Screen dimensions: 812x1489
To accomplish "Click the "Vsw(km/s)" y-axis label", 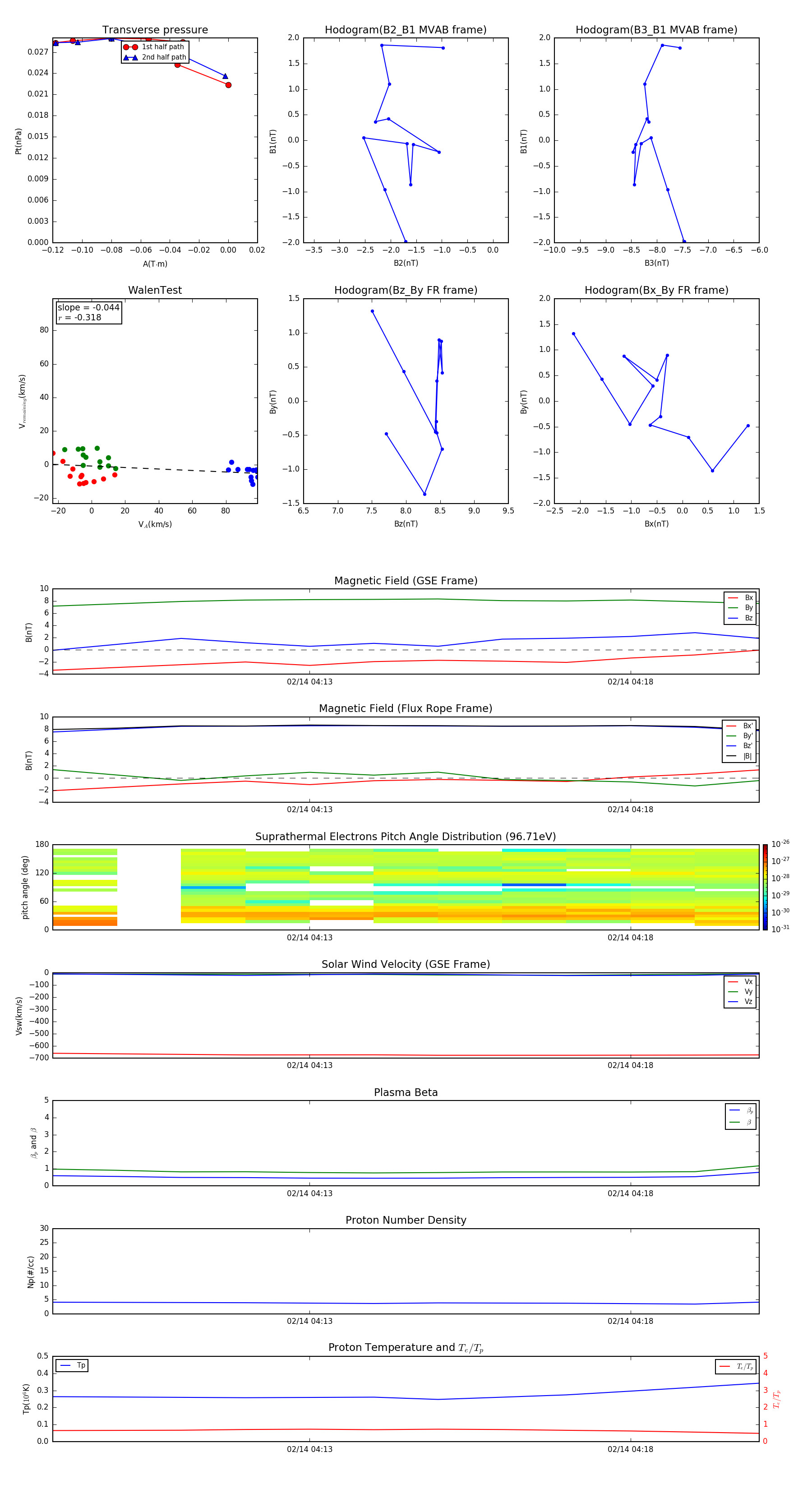I will pos(18,1016).
